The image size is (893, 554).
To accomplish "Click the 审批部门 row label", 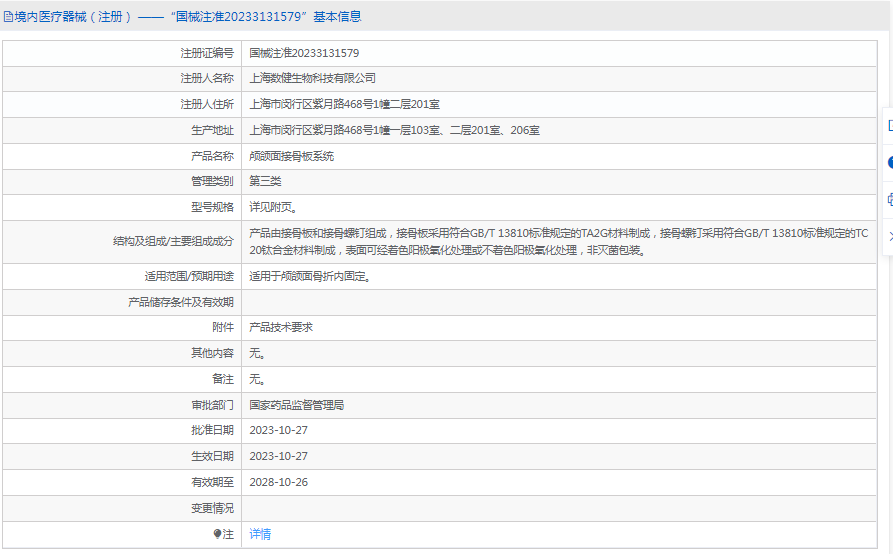I will pyautogui.click(x=212, y=405).
